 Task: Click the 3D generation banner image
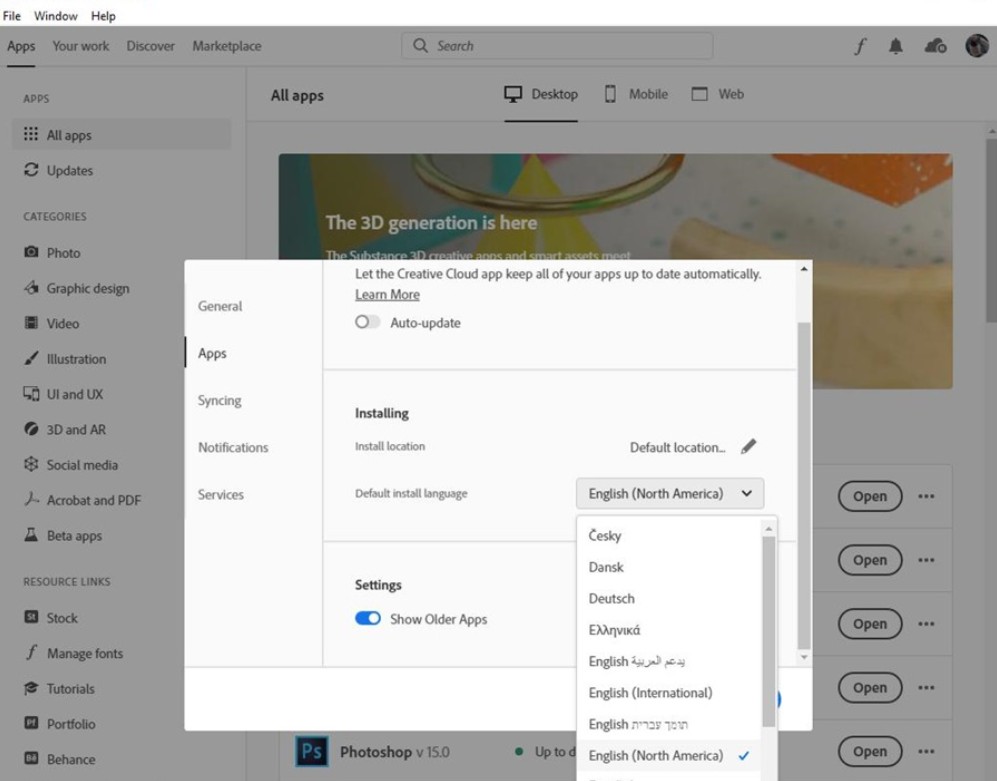click(x=615, y=206)
